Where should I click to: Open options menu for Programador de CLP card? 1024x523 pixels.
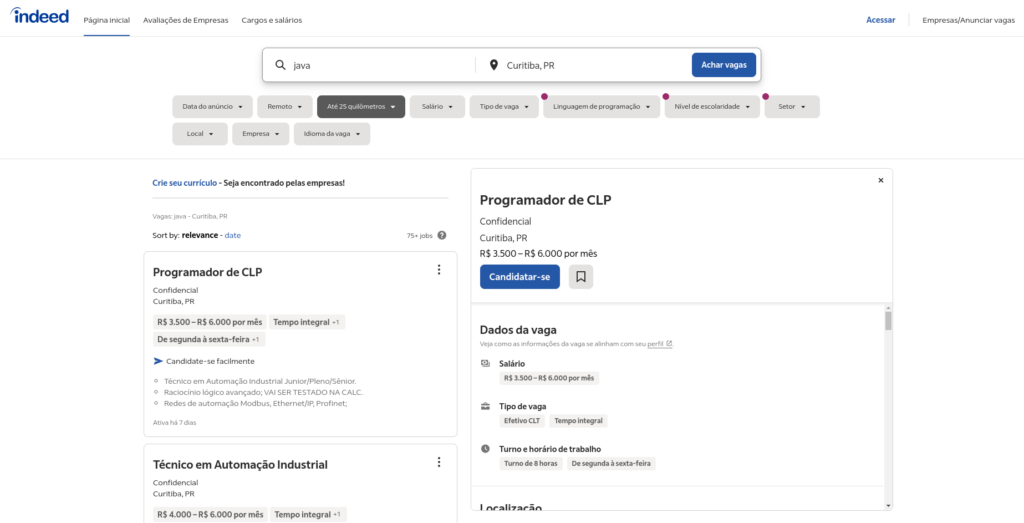(438, 270)
